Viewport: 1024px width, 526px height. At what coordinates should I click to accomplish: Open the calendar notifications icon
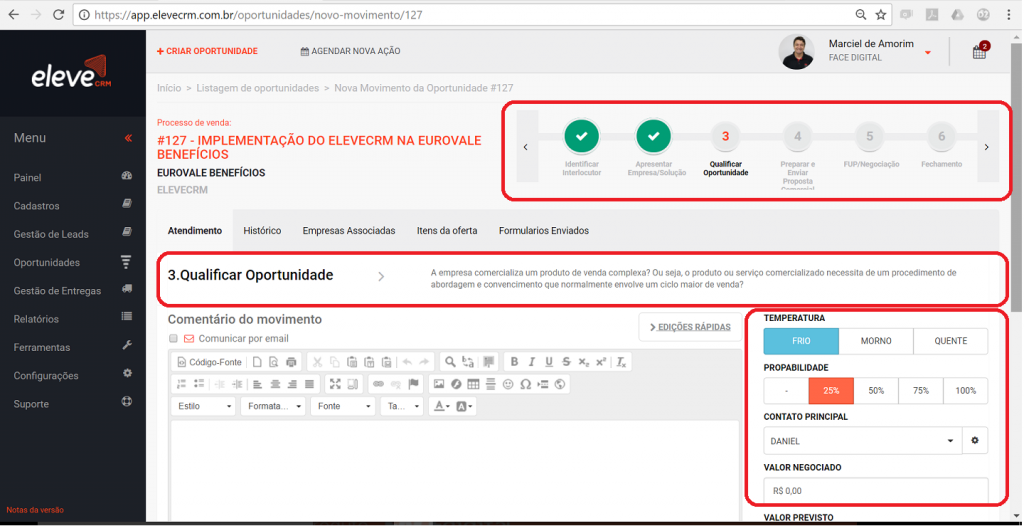[x=980, y=52]
